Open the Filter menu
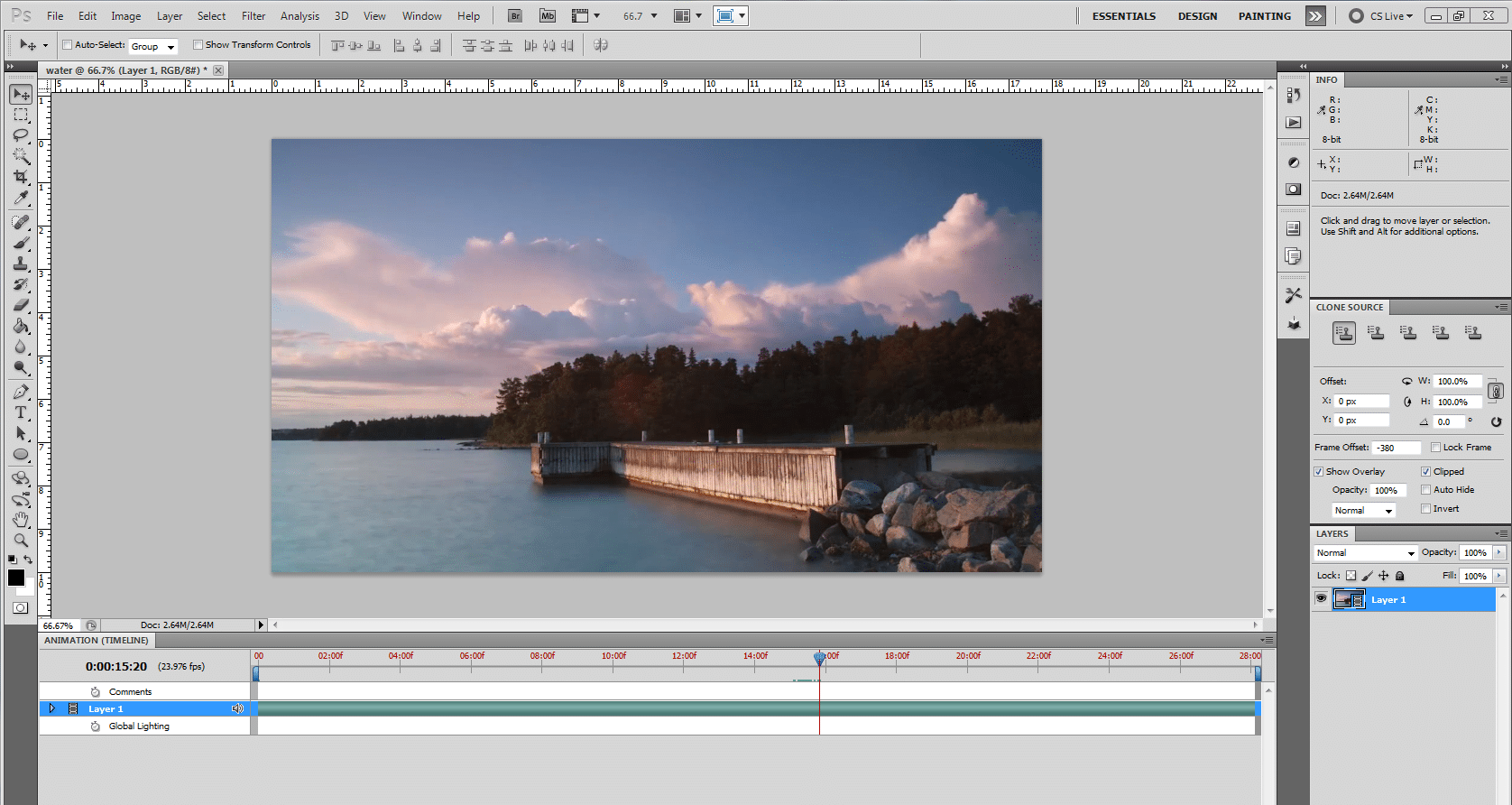The height and width of the screenshot is (805, 1512). click(253, 16)
